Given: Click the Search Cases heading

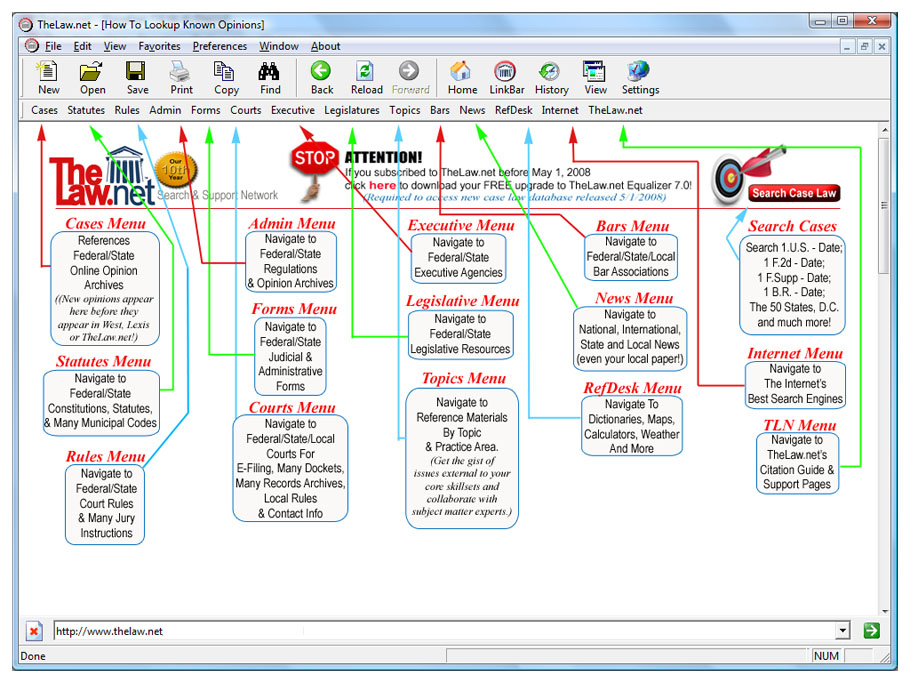Looking at the screenshot, I should pyautogui.click(x=792, y=226).
